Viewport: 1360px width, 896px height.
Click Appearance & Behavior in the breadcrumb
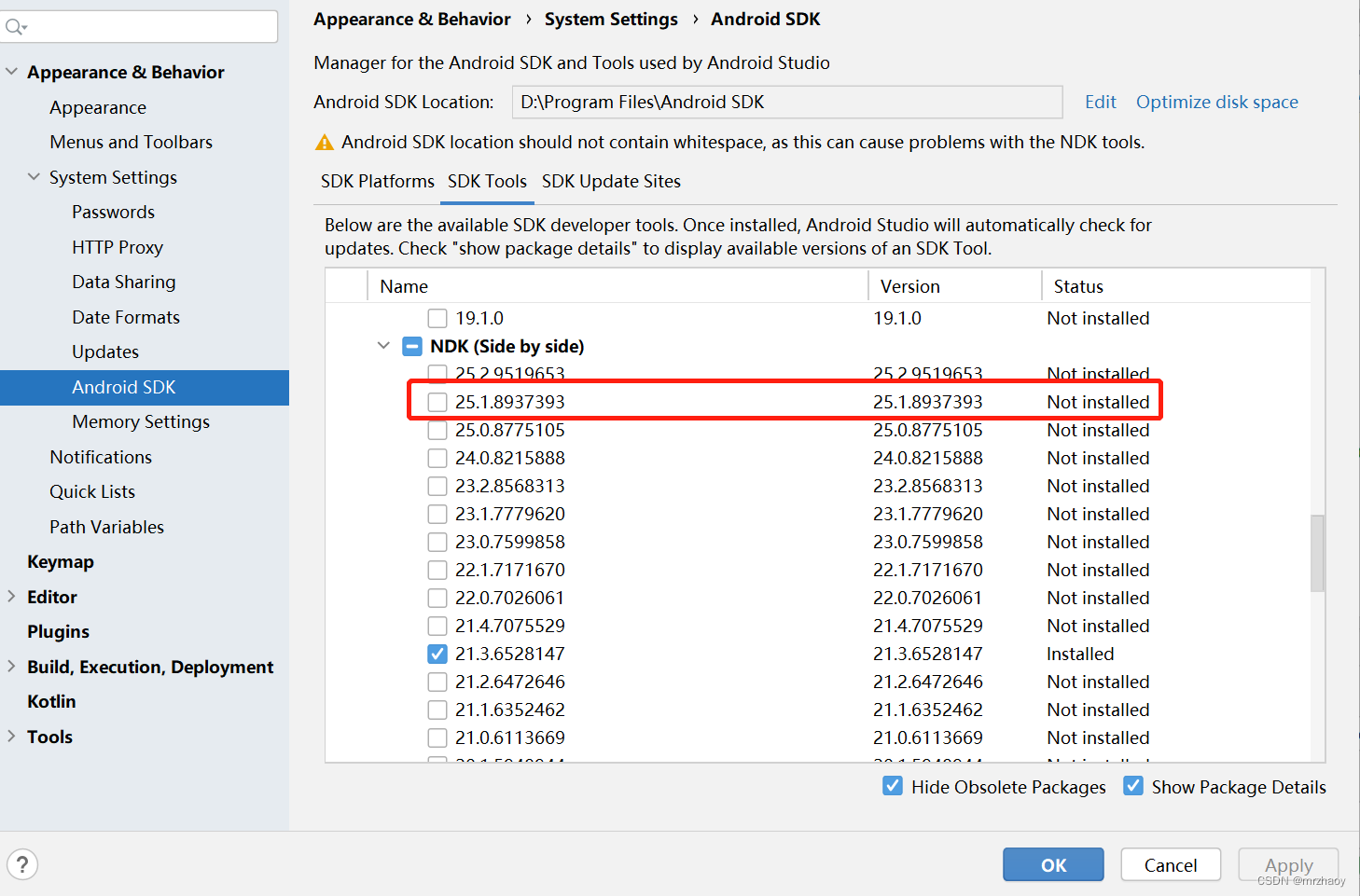tap(412, 19)
